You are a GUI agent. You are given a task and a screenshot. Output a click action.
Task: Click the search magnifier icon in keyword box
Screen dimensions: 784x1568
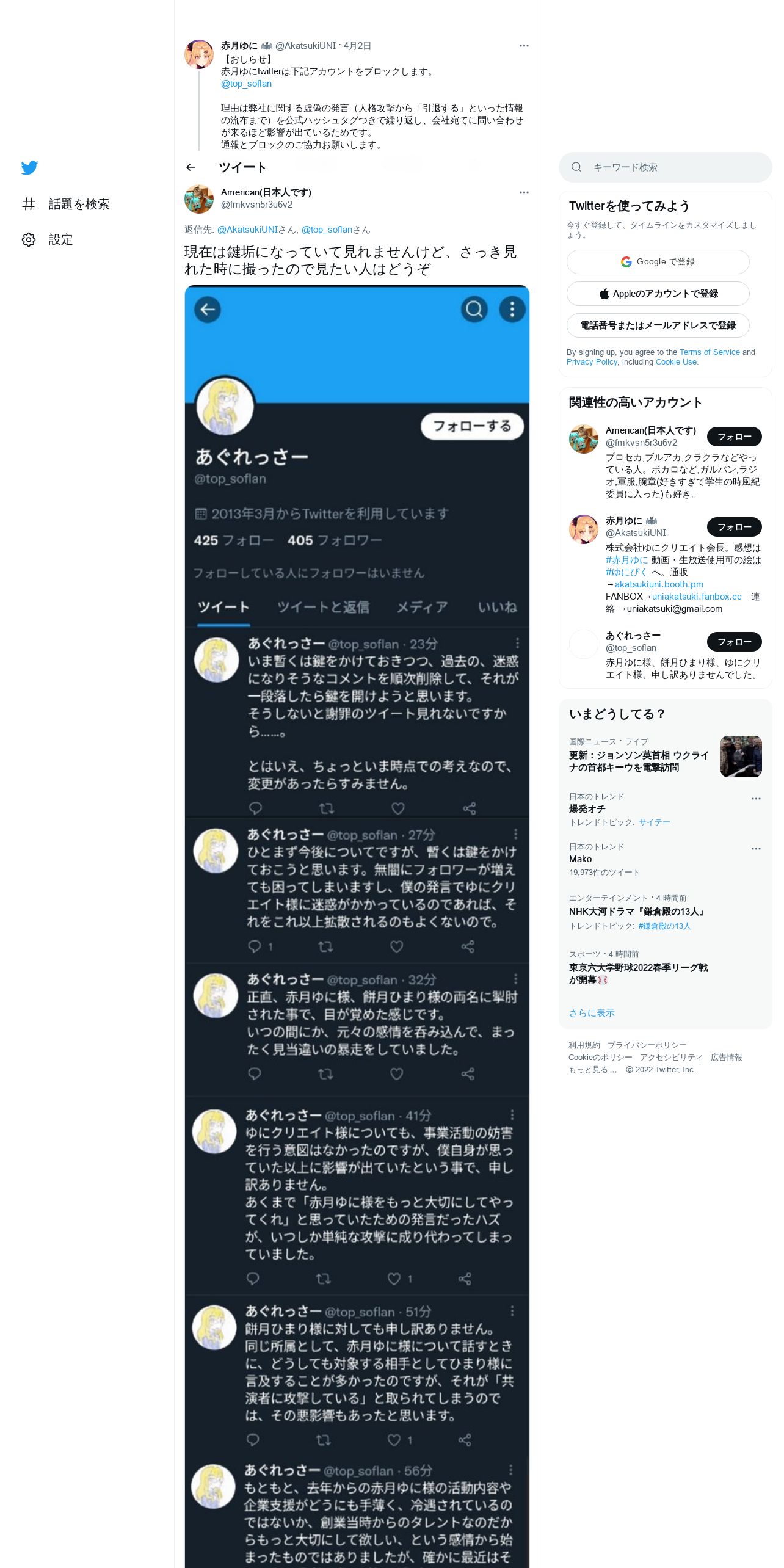(x=576, y=167)
